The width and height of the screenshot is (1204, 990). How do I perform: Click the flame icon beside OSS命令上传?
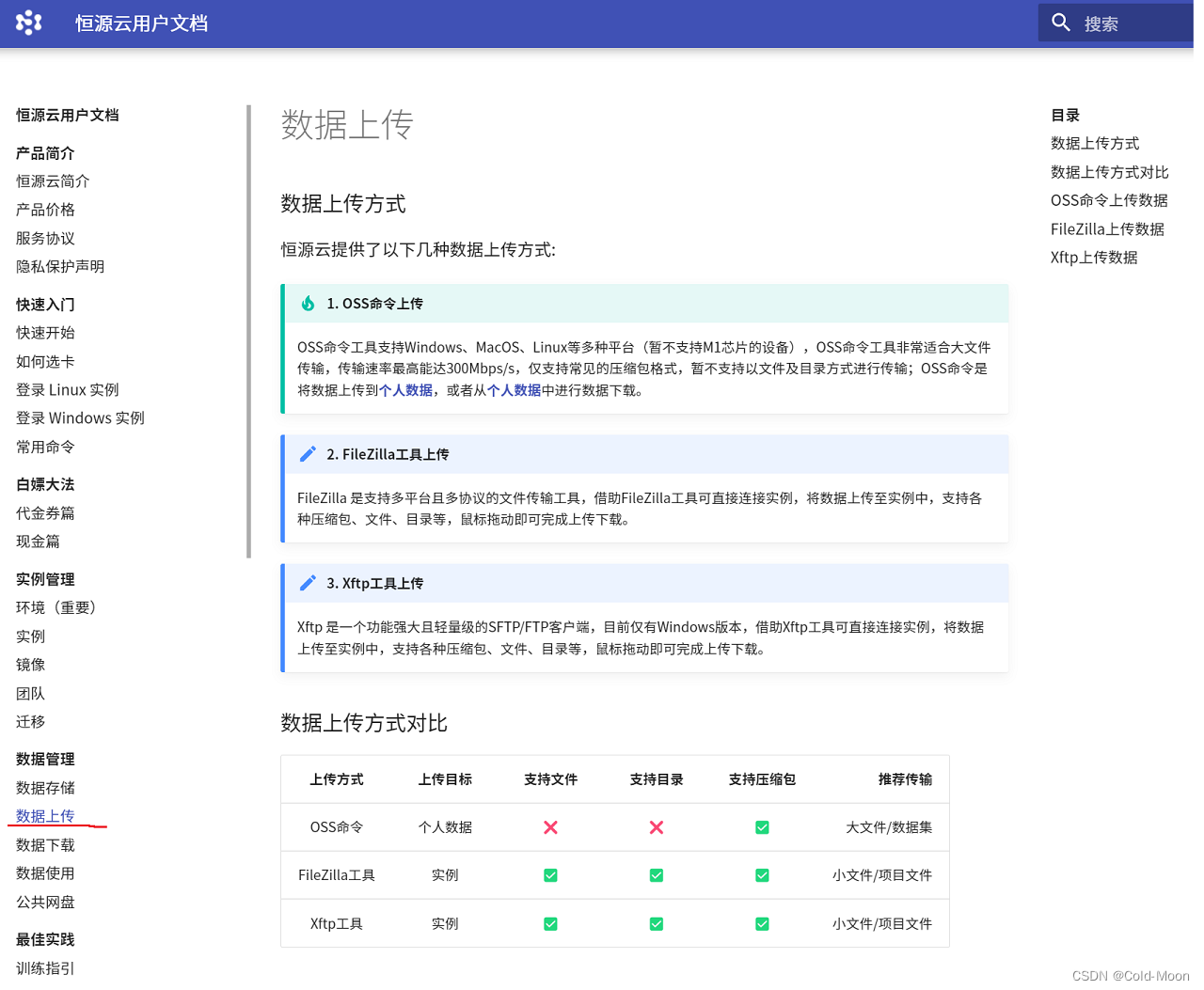coord(308,304)
